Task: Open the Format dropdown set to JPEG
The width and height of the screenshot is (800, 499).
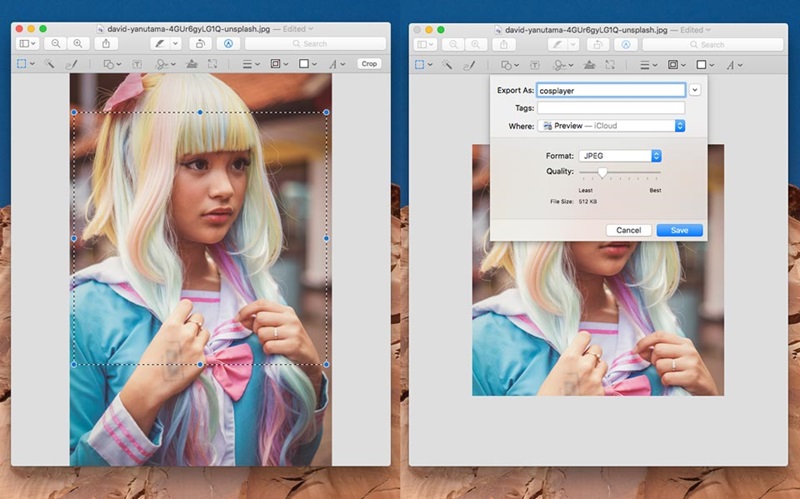Action: (x=620, y=156)
